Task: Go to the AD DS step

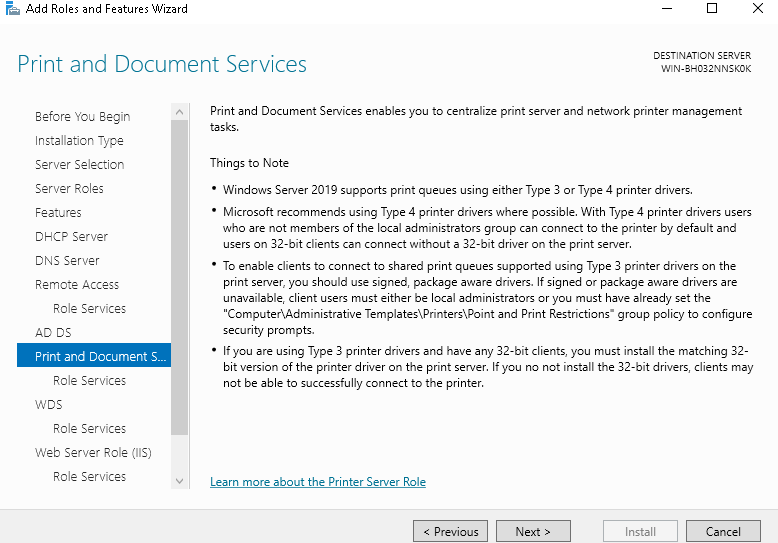Action: click(53, 333)
